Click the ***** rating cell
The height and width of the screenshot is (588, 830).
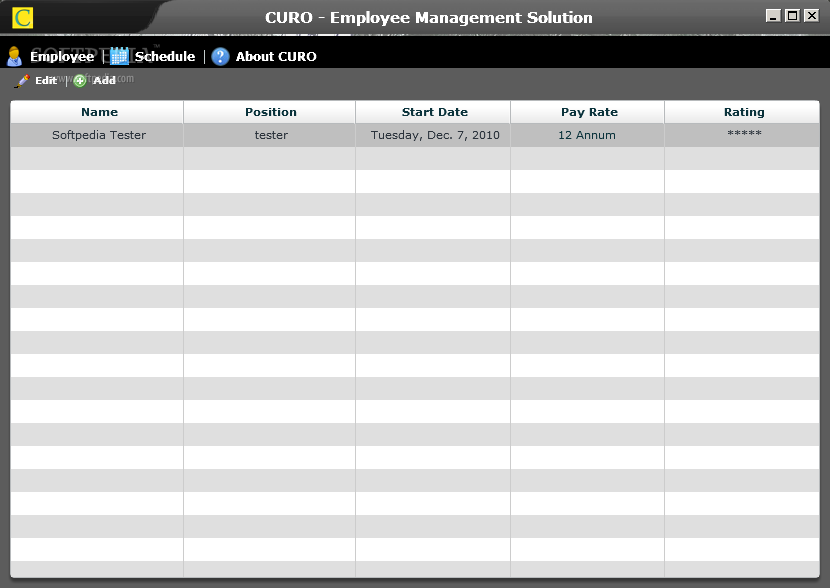pyautogui.click(x=742, y=135)
